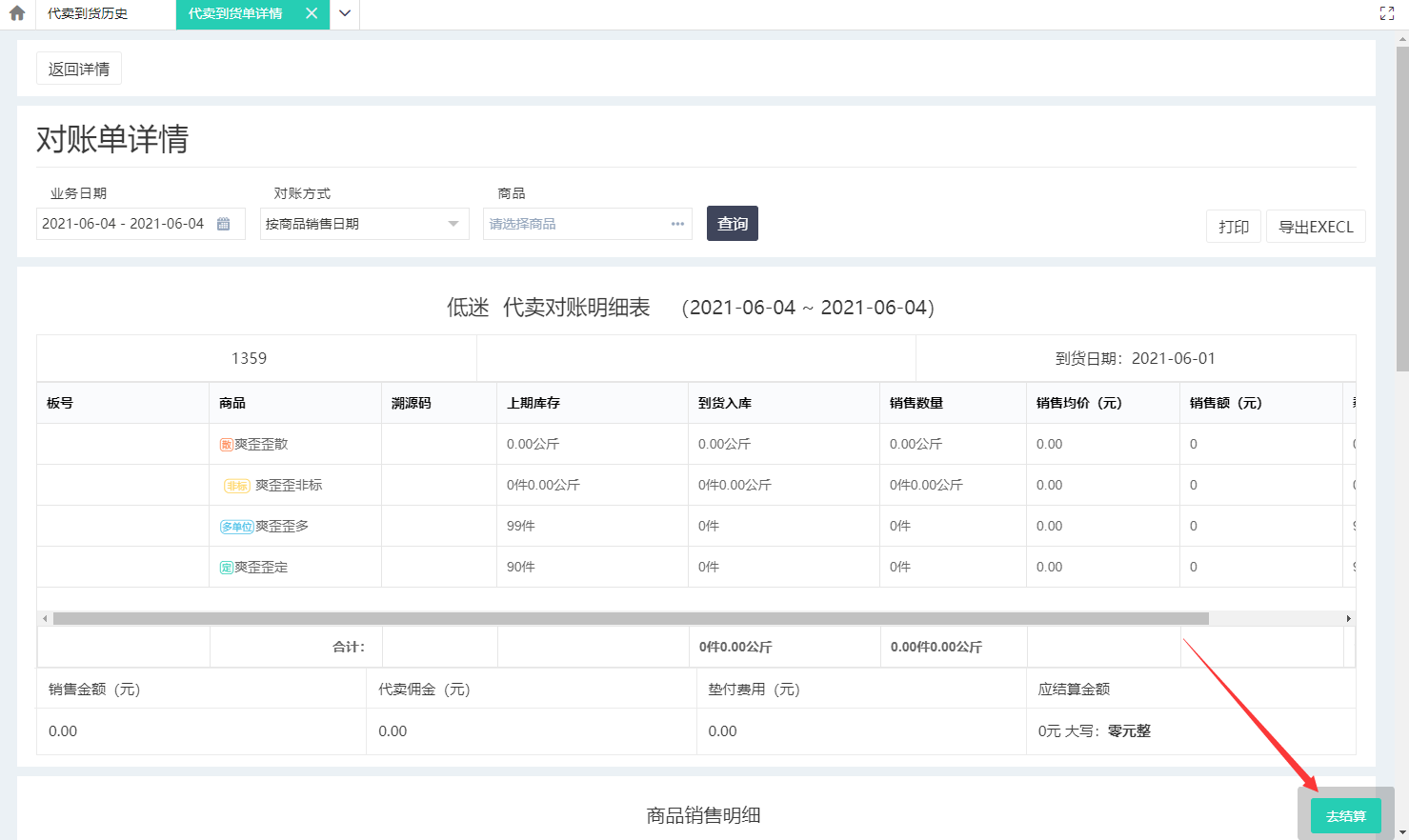The height and width of the screenshot is (840, 1409).
Task: Click the 请选择商品 product field
Action: [x=588, y=224]
